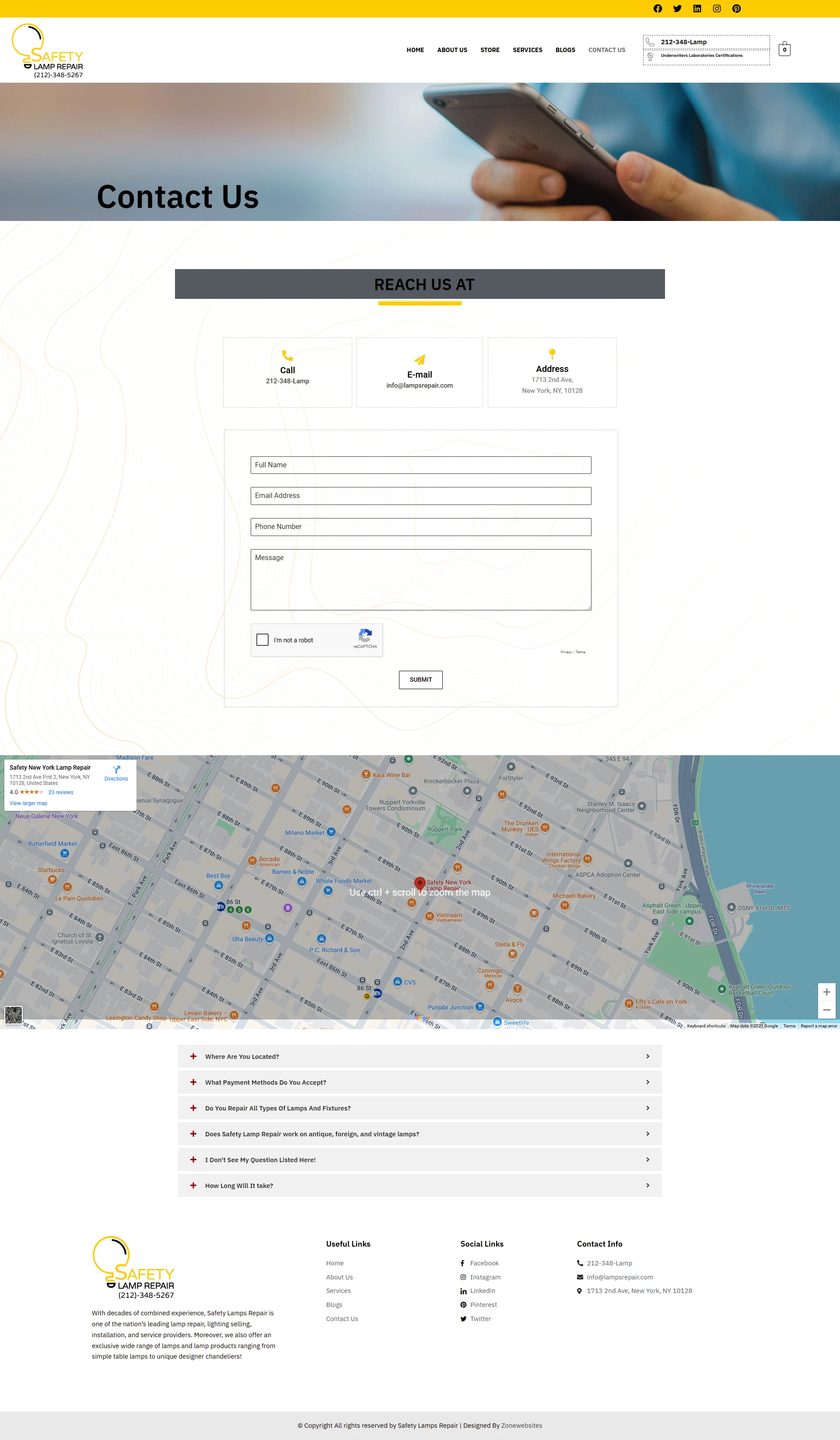The image size is (840, 1440).
Task: Switch map to satellite thumbnail view
Action: (x=14, y=1015)
